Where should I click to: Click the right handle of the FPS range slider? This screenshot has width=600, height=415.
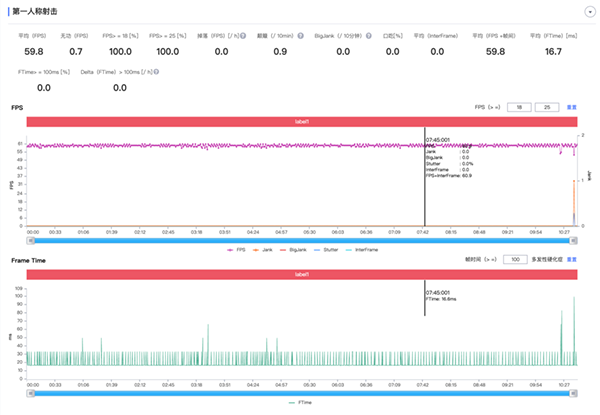[578, 240]
